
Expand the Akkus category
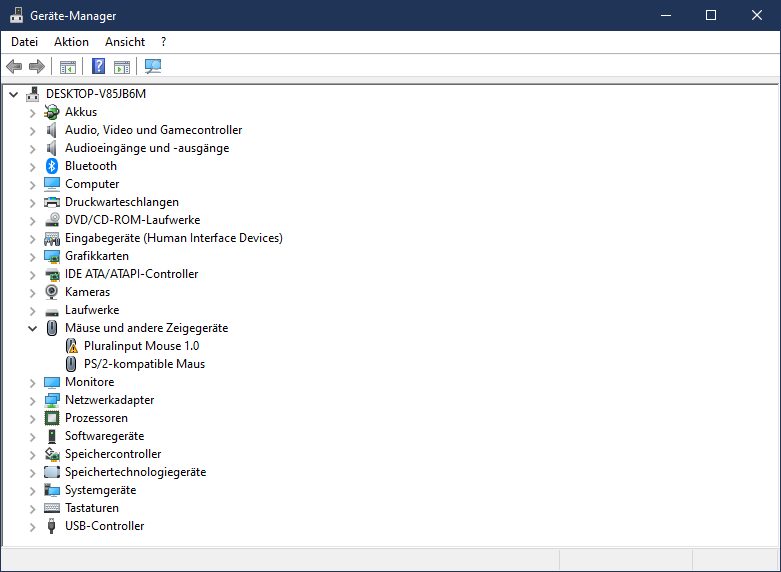point(32,113)
